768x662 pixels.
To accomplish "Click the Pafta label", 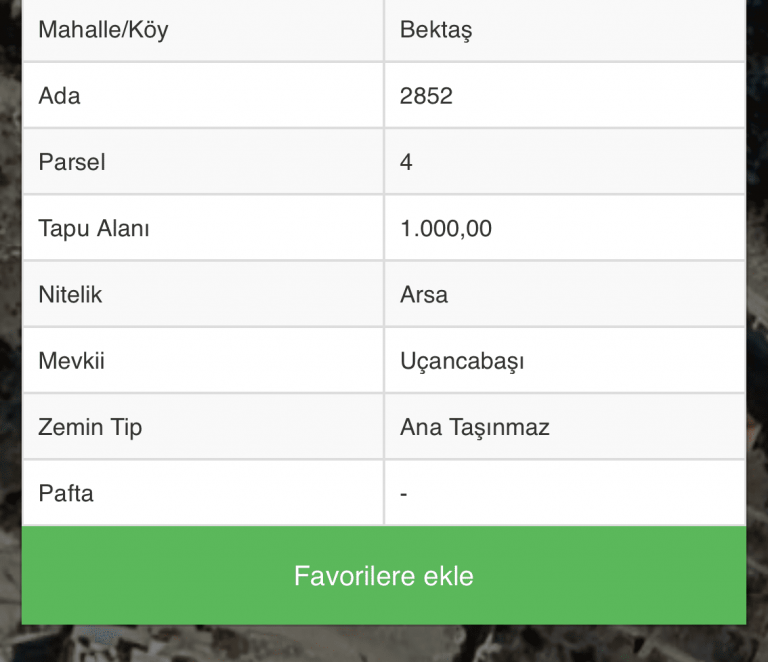I will tap(66, 494).
